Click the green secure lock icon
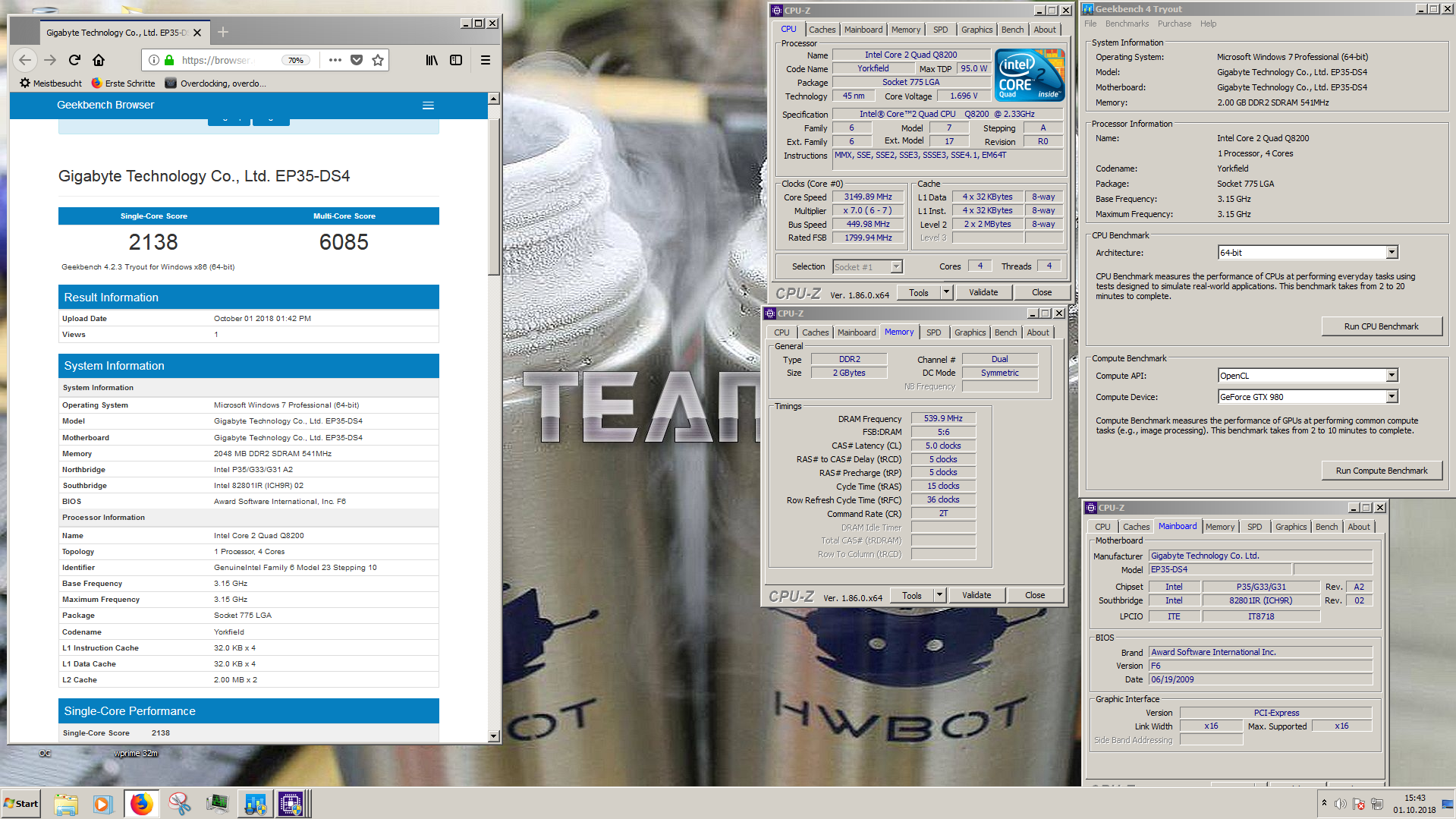 pos(169,60)
